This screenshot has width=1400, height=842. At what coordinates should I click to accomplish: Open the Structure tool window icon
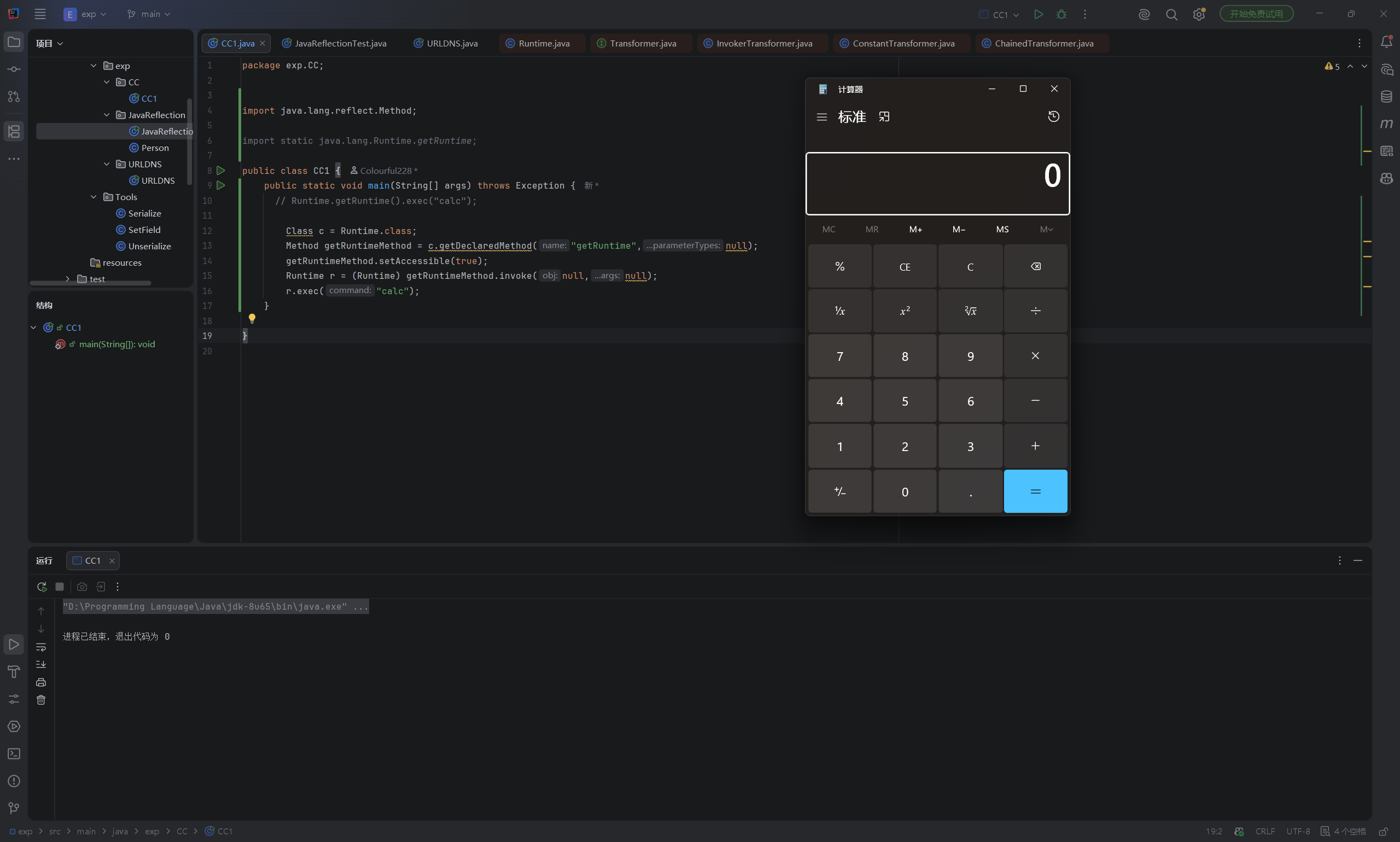click(14, 131)
